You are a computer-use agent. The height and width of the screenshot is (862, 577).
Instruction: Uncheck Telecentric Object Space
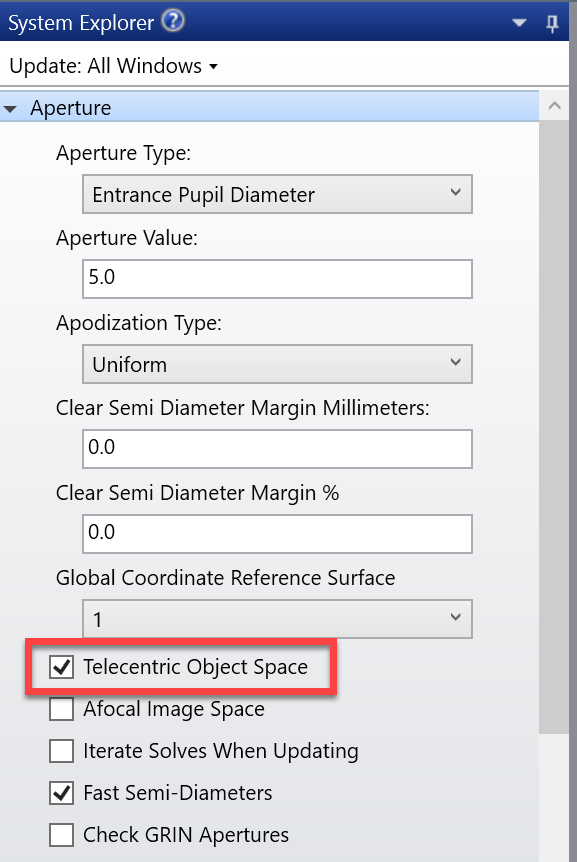pyautogui.click(x=61, y=667)
